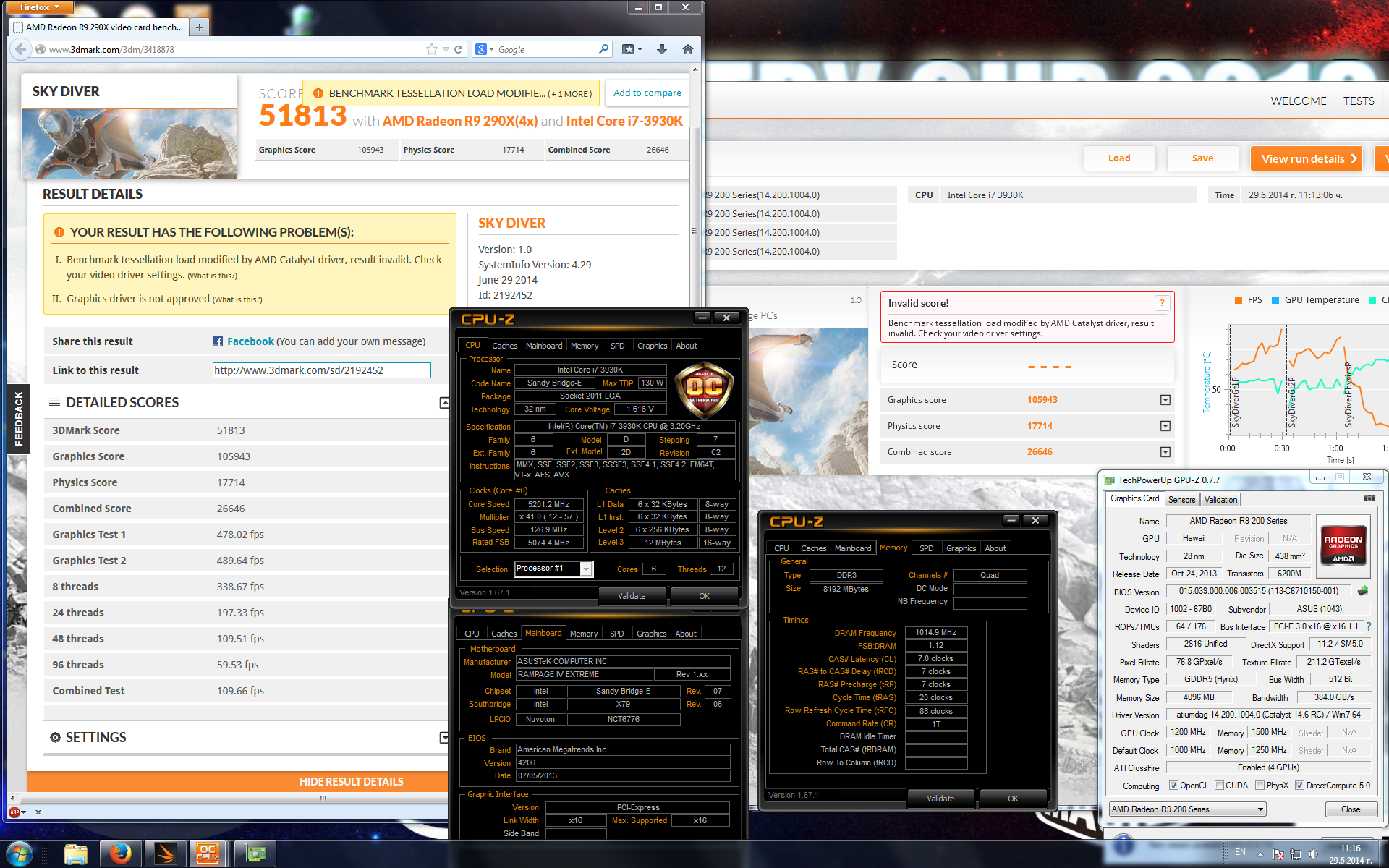Click FPS legend swatch in chart
The height and width of the screenshot is (868, 1389).
(x=1239, y=300)
